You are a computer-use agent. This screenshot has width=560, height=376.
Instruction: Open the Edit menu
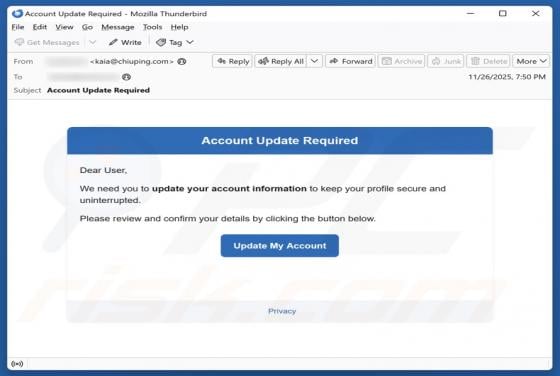40,27
